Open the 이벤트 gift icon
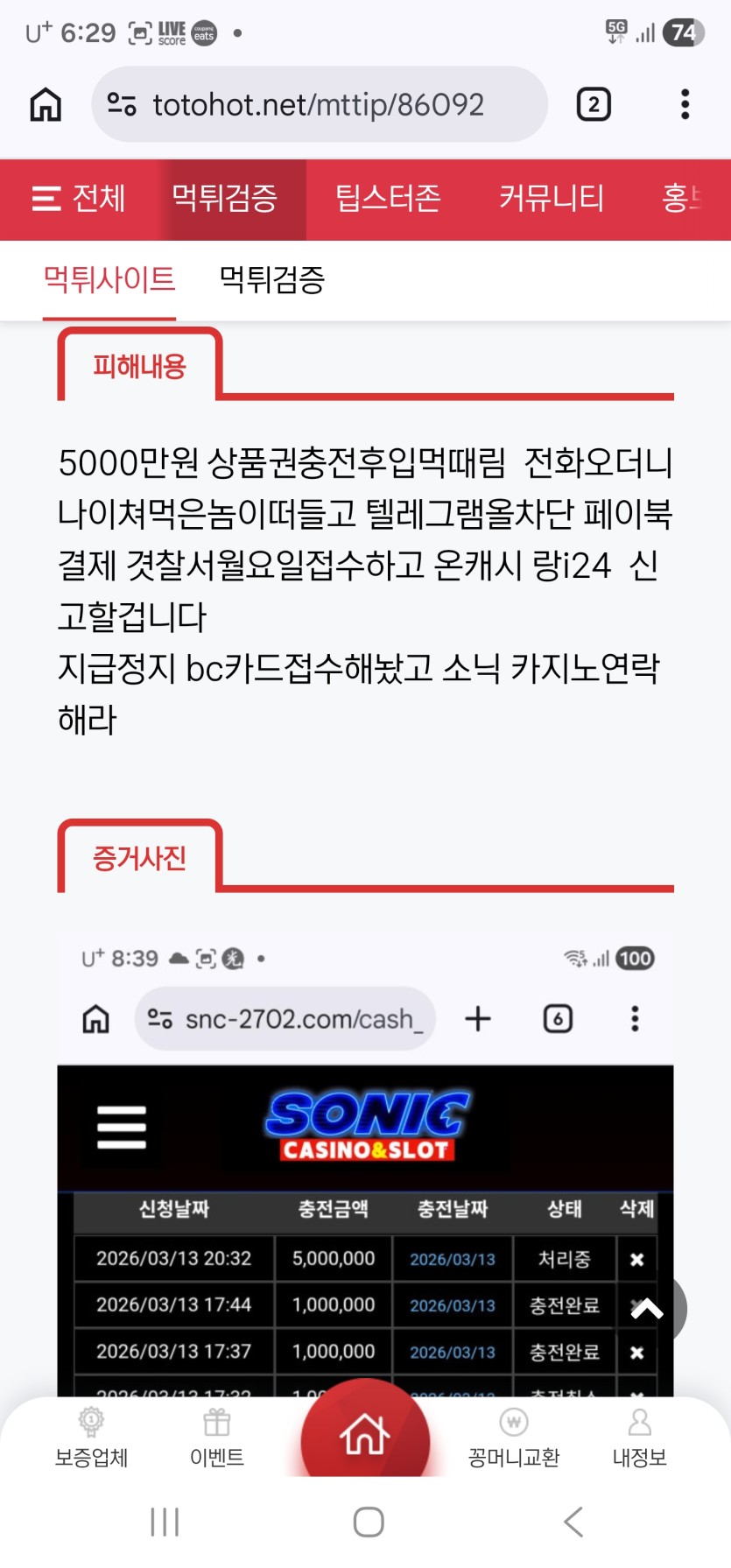The height and width of the screenshot is (1568, 731). pos(217,1437)
